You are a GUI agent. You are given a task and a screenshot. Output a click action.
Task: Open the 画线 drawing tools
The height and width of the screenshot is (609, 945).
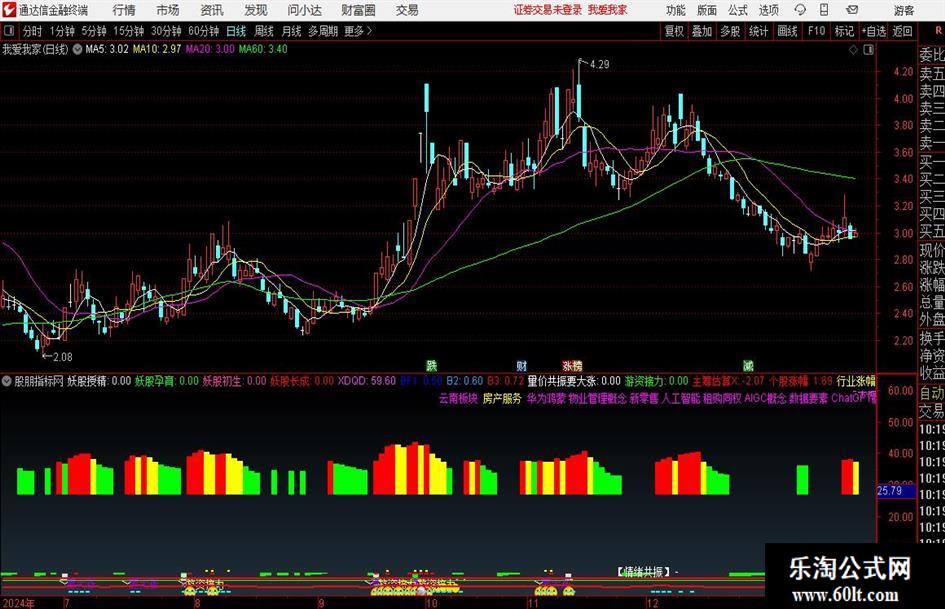tap(787, 31)
